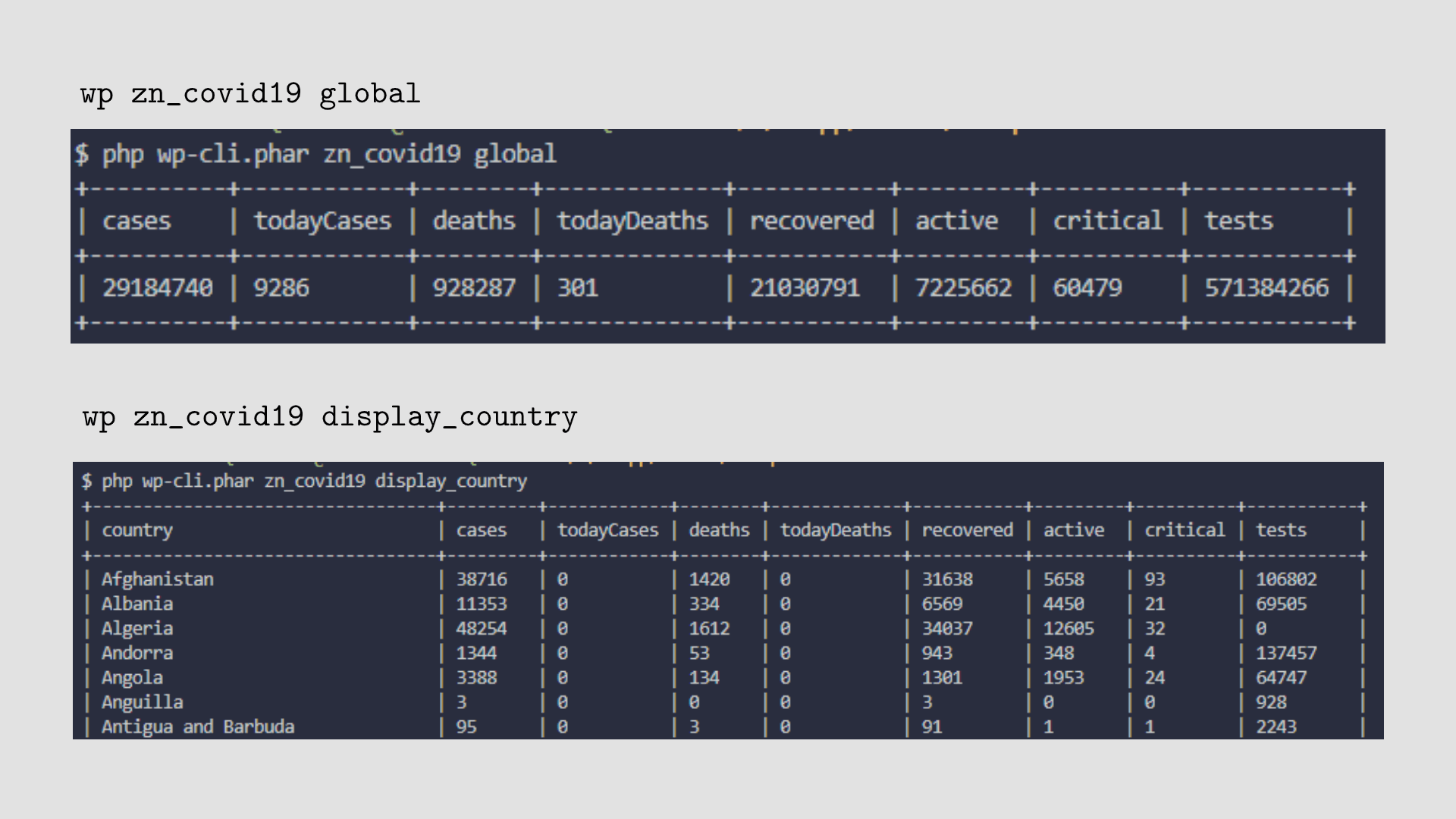Click Afghanistan's recovered value 31638

(x=947, y=579)
